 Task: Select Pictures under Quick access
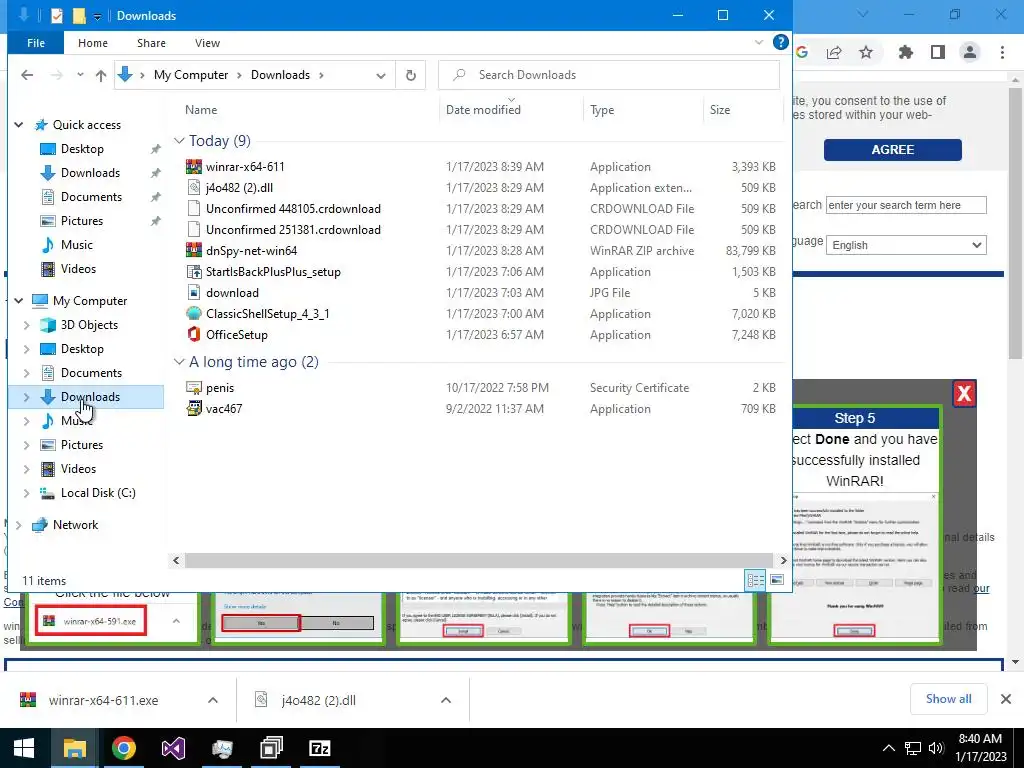pyautogui.click(x=82, y=221)
